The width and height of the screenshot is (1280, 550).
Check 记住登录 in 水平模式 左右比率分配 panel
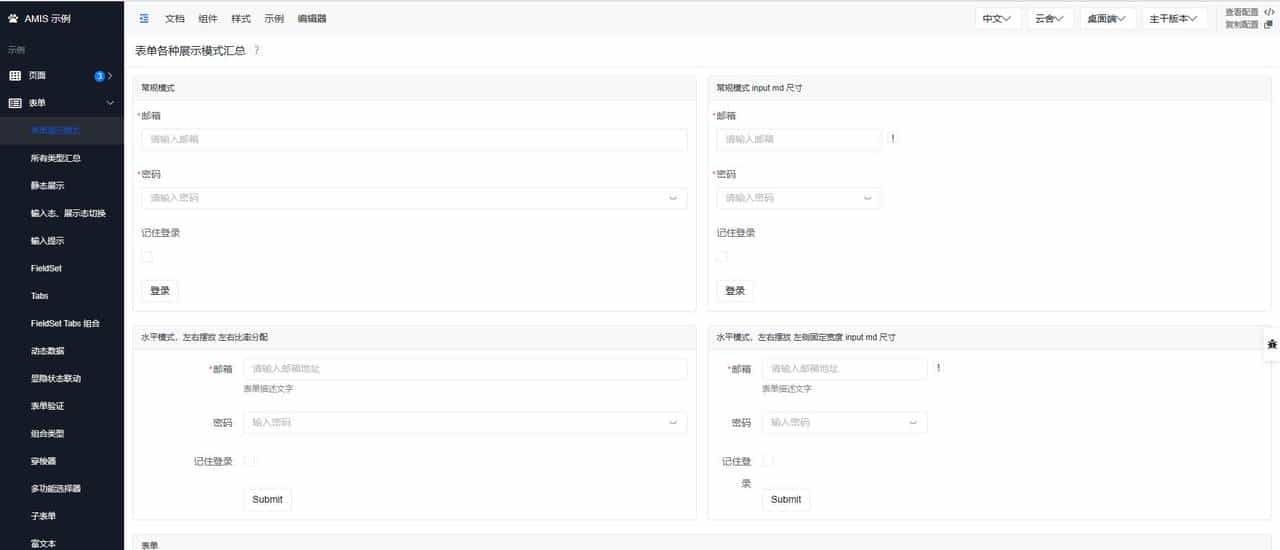249,461
